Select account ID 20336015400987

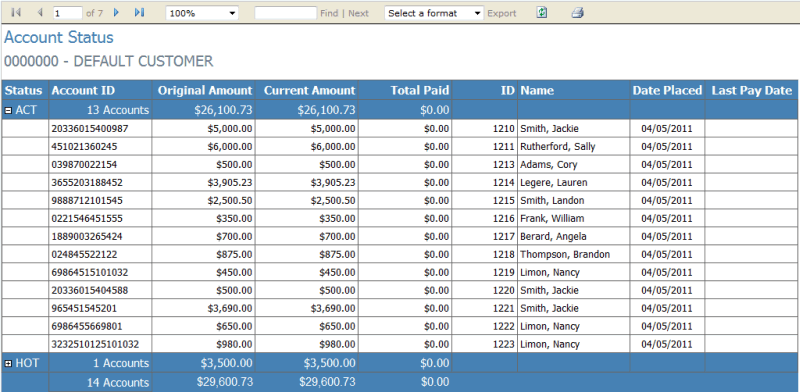[90, 129]
